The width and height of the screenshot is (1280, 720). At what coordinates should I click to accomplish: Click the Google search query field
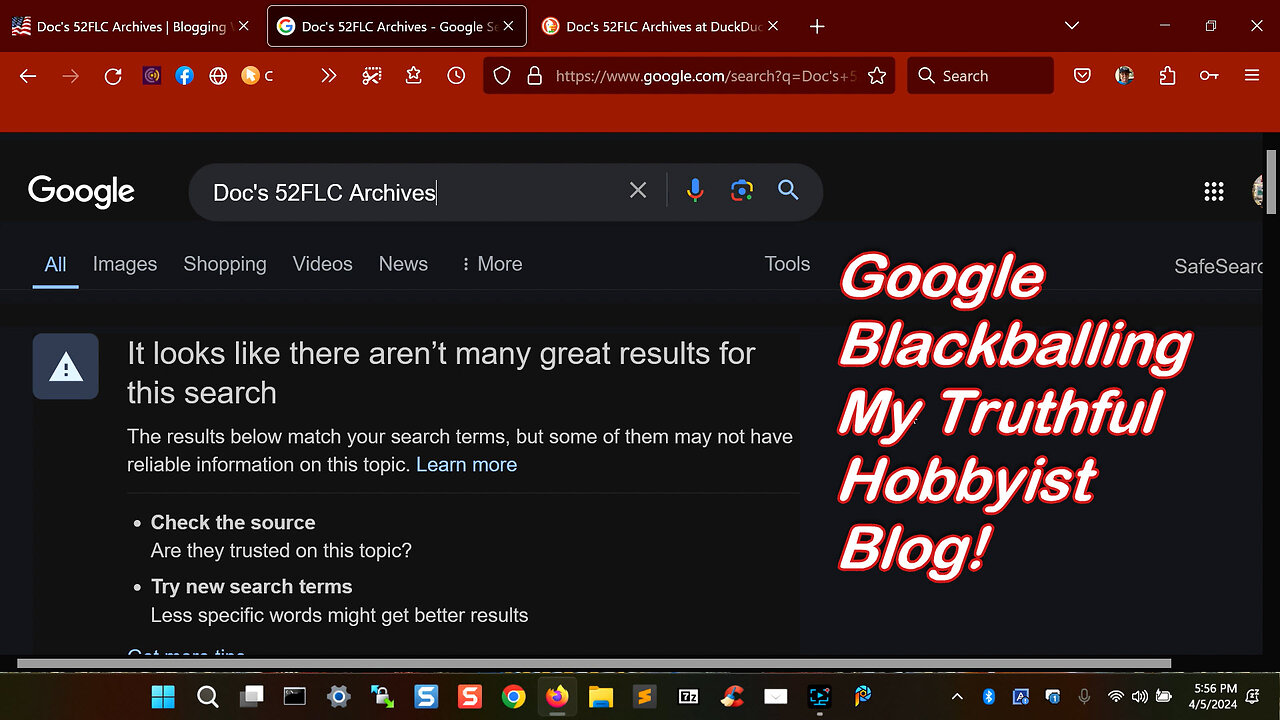tap(410, 192)
